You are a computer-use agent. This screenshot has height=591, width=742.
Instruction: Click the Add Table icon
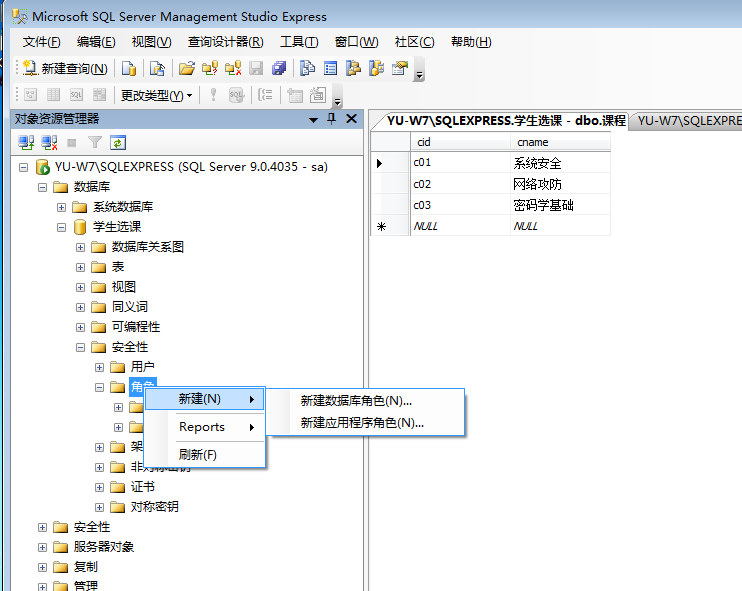point(294,95)
